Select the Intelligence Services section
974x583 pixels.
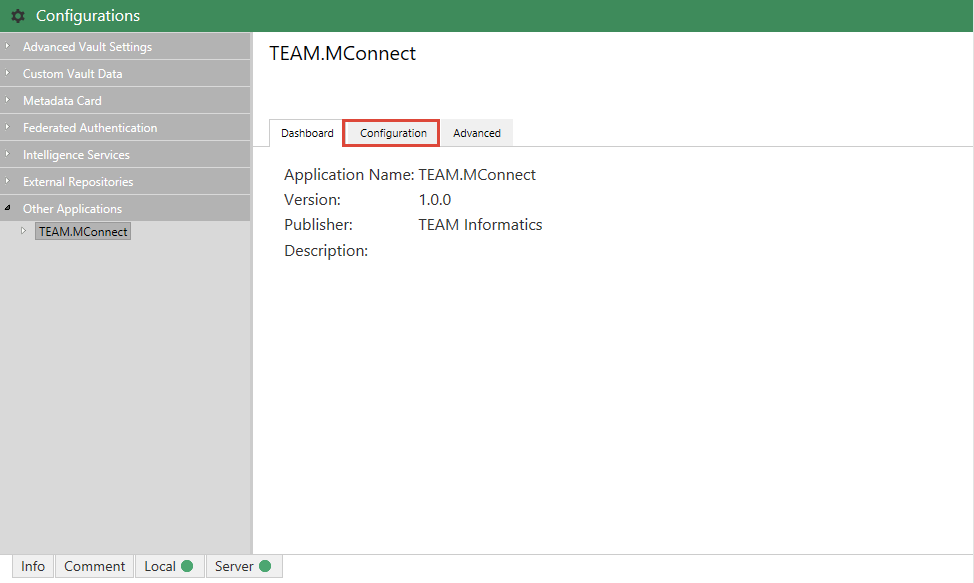76,155
